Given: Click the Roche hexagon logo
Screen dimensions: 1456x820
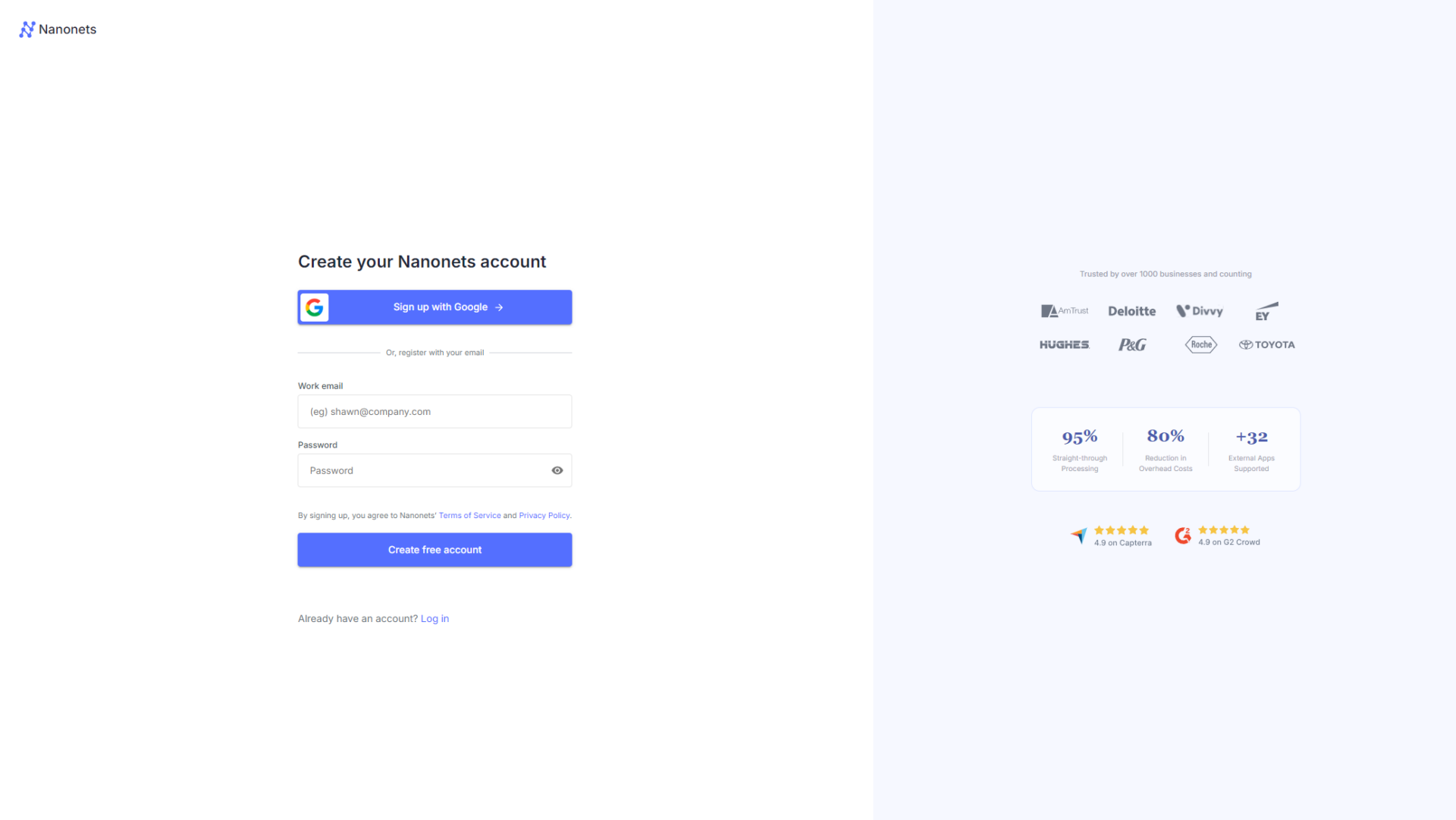Looking at the screenshot, I should point(1201,344).
